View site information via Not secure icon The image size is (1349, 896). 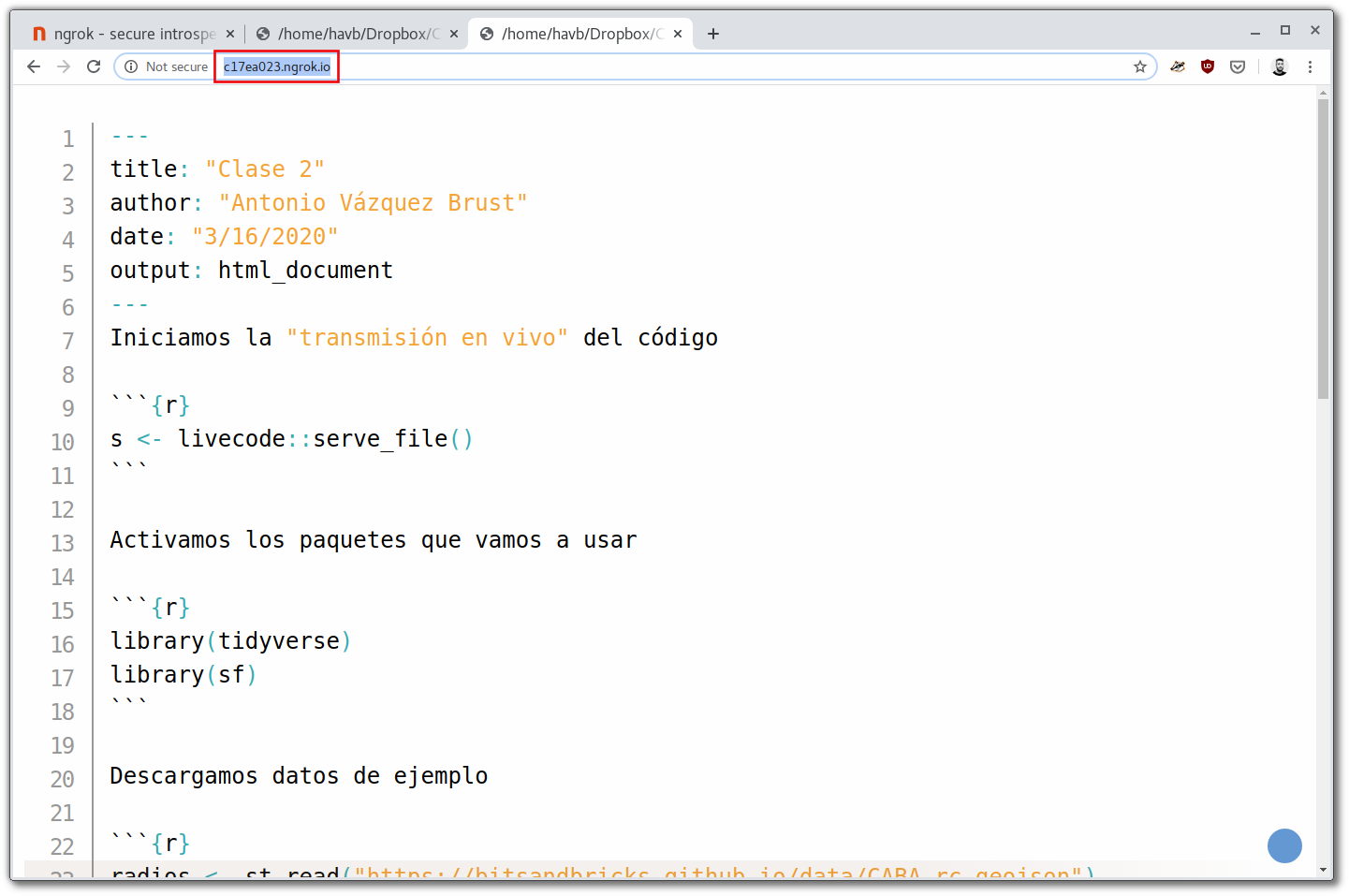point(131,66)
